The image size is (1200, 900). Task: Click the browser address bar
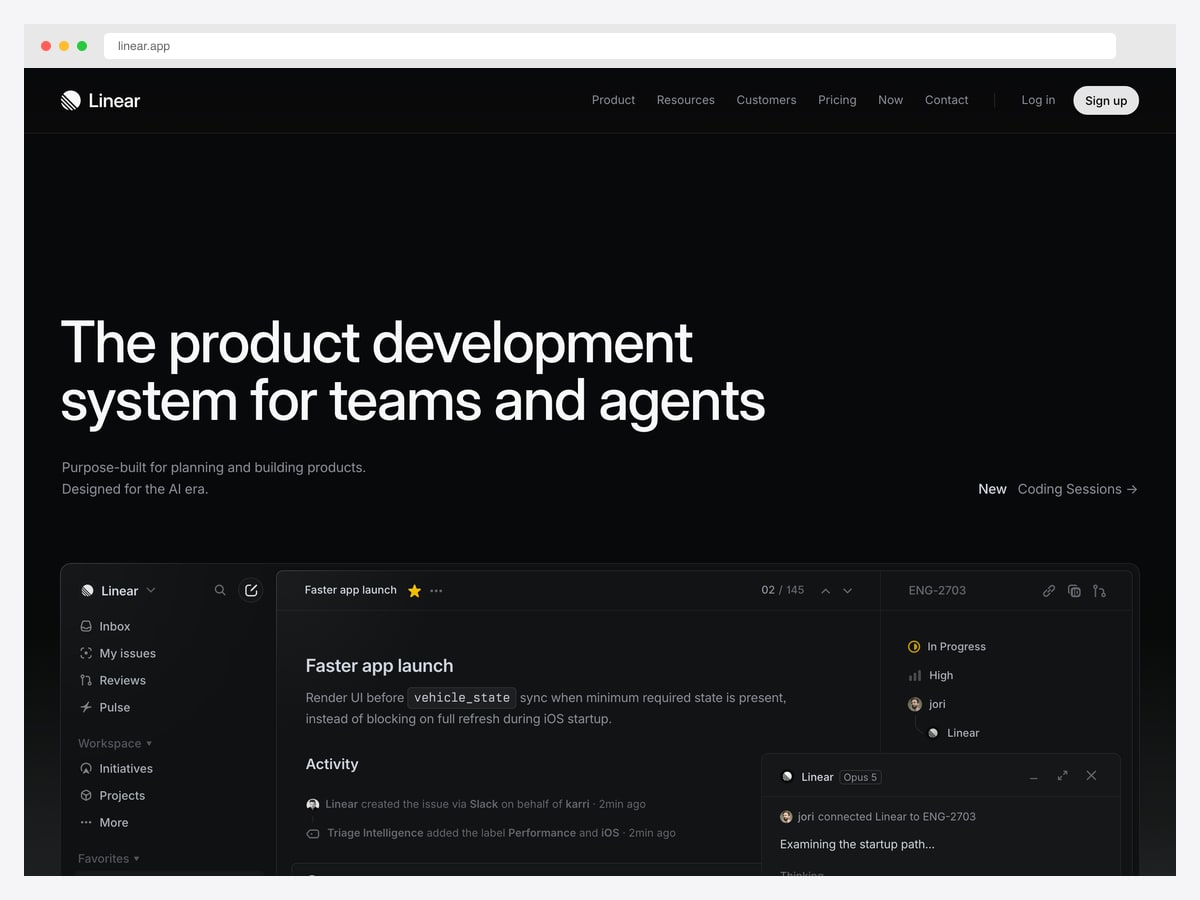(610, 46)
